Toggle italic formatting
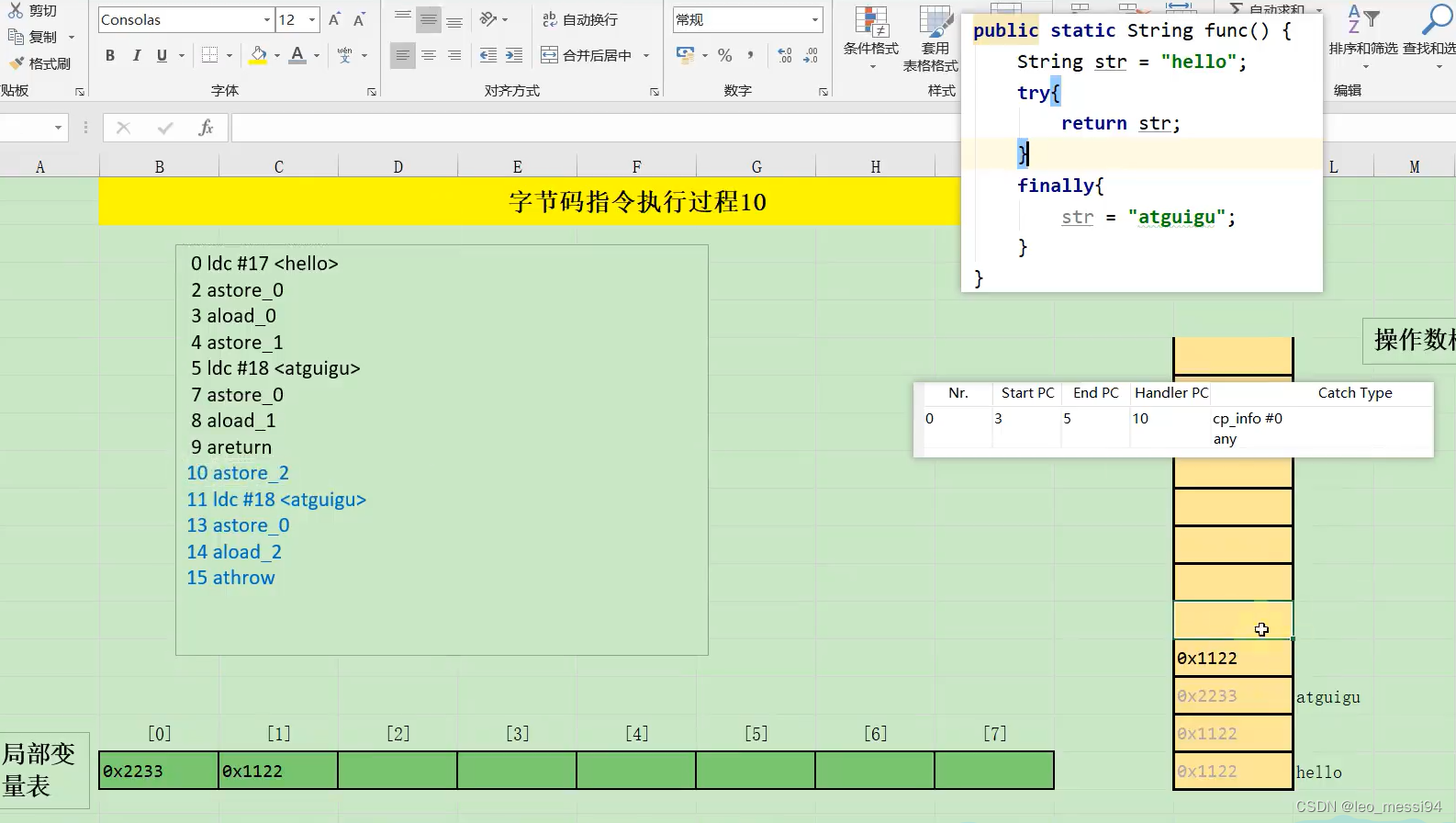Screen dimensions: 1456x823 (136, 55)
